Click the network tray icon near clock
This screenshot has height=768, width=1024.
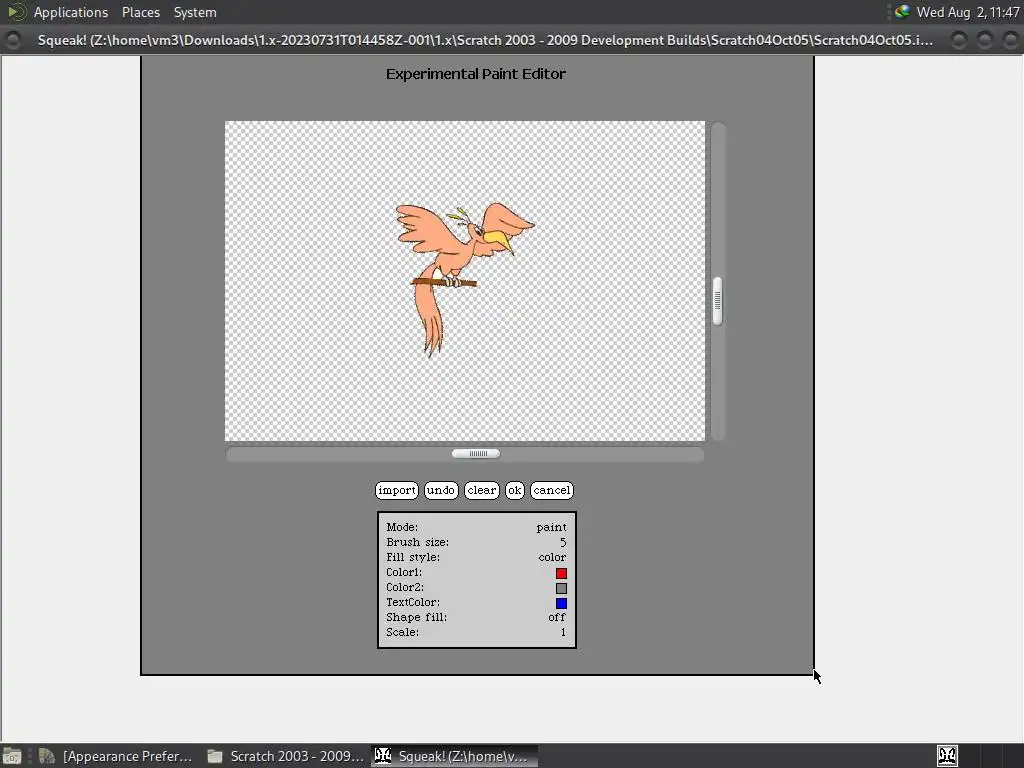(902, 12)
